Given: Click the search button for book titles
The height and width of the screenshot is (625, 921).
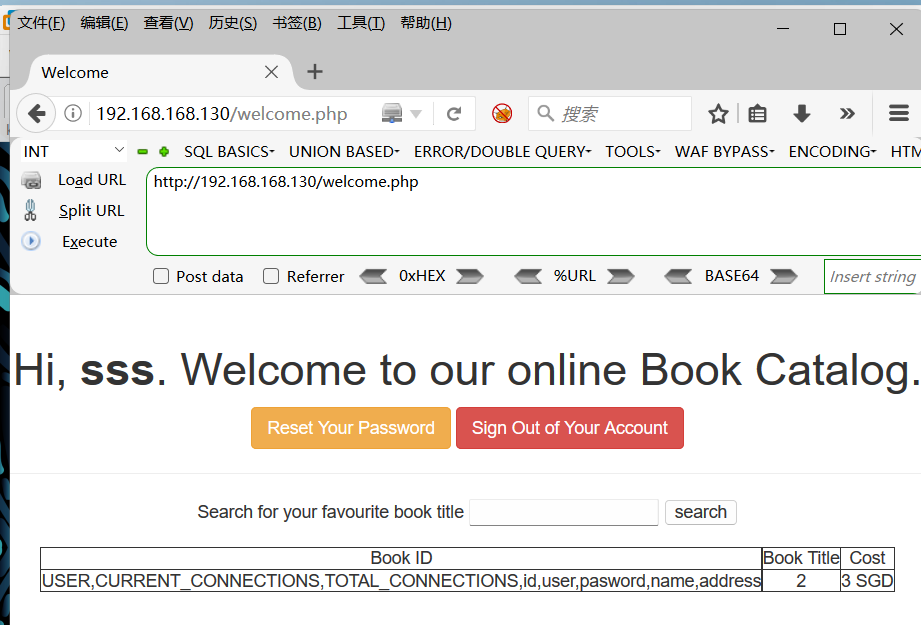Looking at the screenshot, I should pyautogui.click(x=700, y=512).
